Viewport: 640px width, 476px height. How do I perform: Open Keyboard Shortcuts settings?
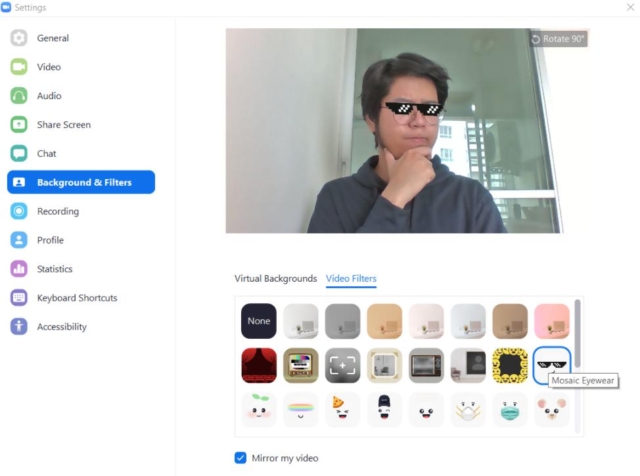click(76, 298)
